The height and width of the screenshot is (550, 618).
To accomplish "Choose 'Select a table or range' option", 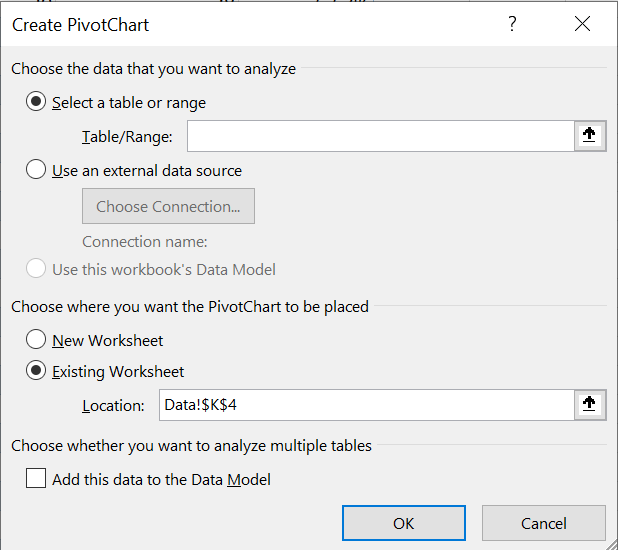I will (37, 102).
